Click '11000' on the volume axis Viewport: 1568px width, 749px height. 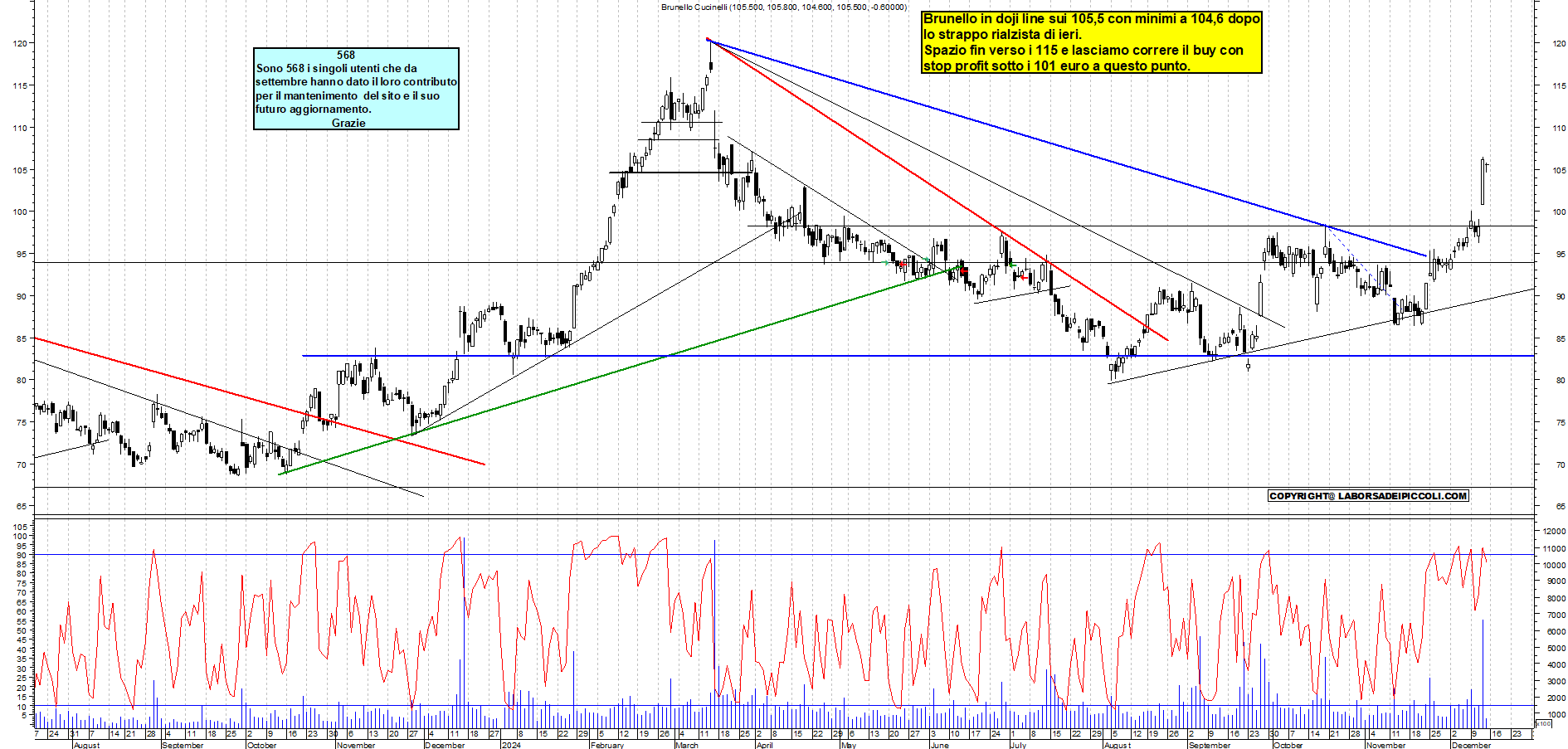click(1554, 548)
